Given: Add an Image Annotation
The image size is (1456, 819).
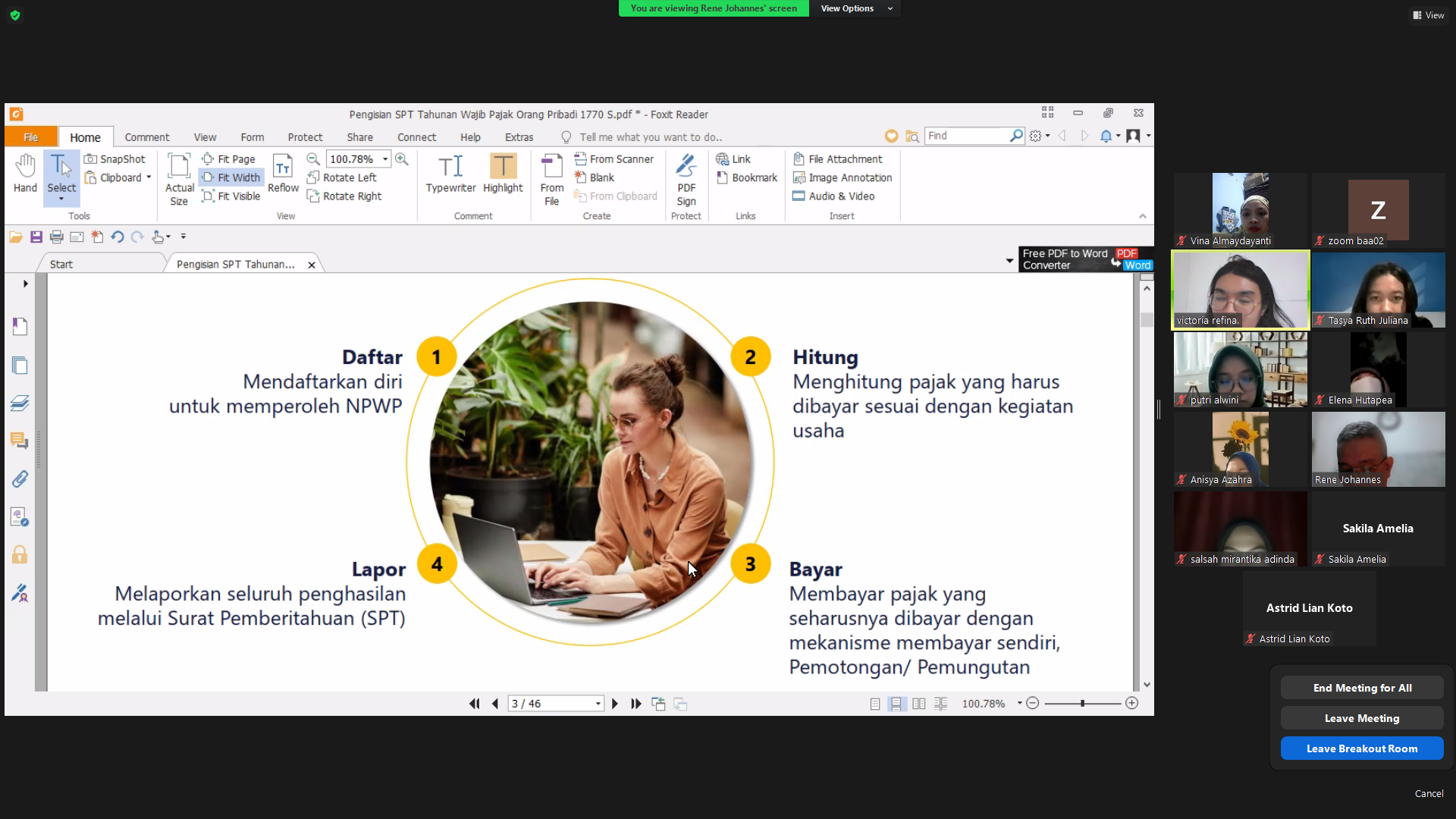Looking at the screenshot, I should 843,177.
